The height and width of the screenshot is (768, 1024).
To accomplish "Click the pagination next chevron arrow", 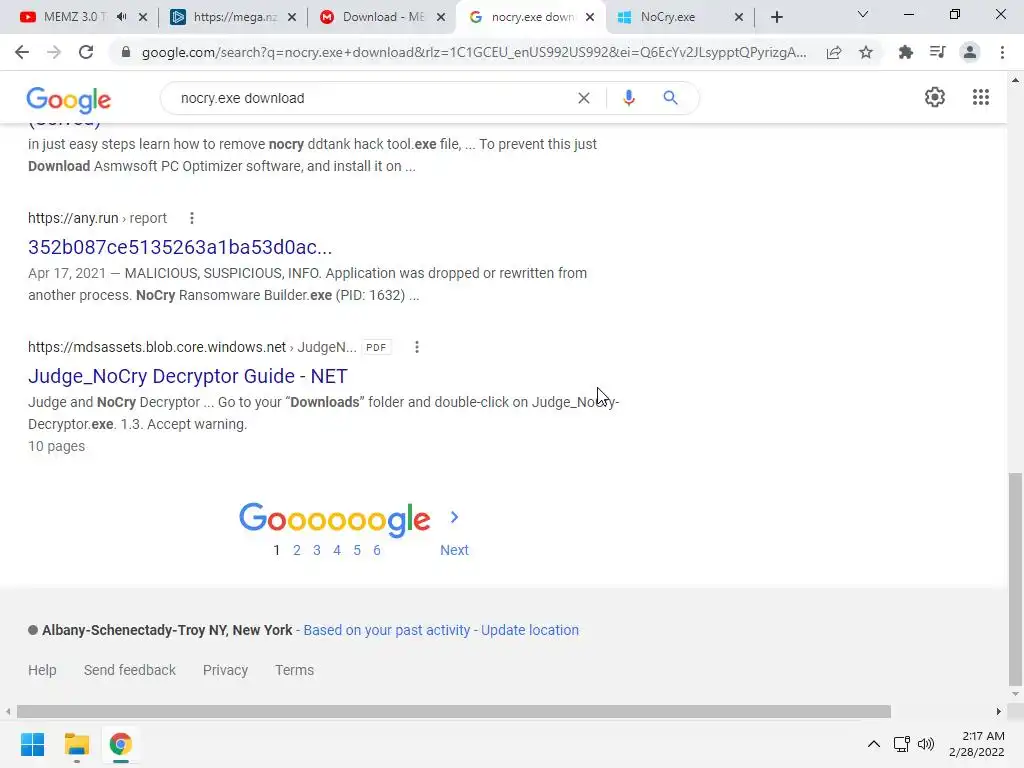I will click(455, 517).
